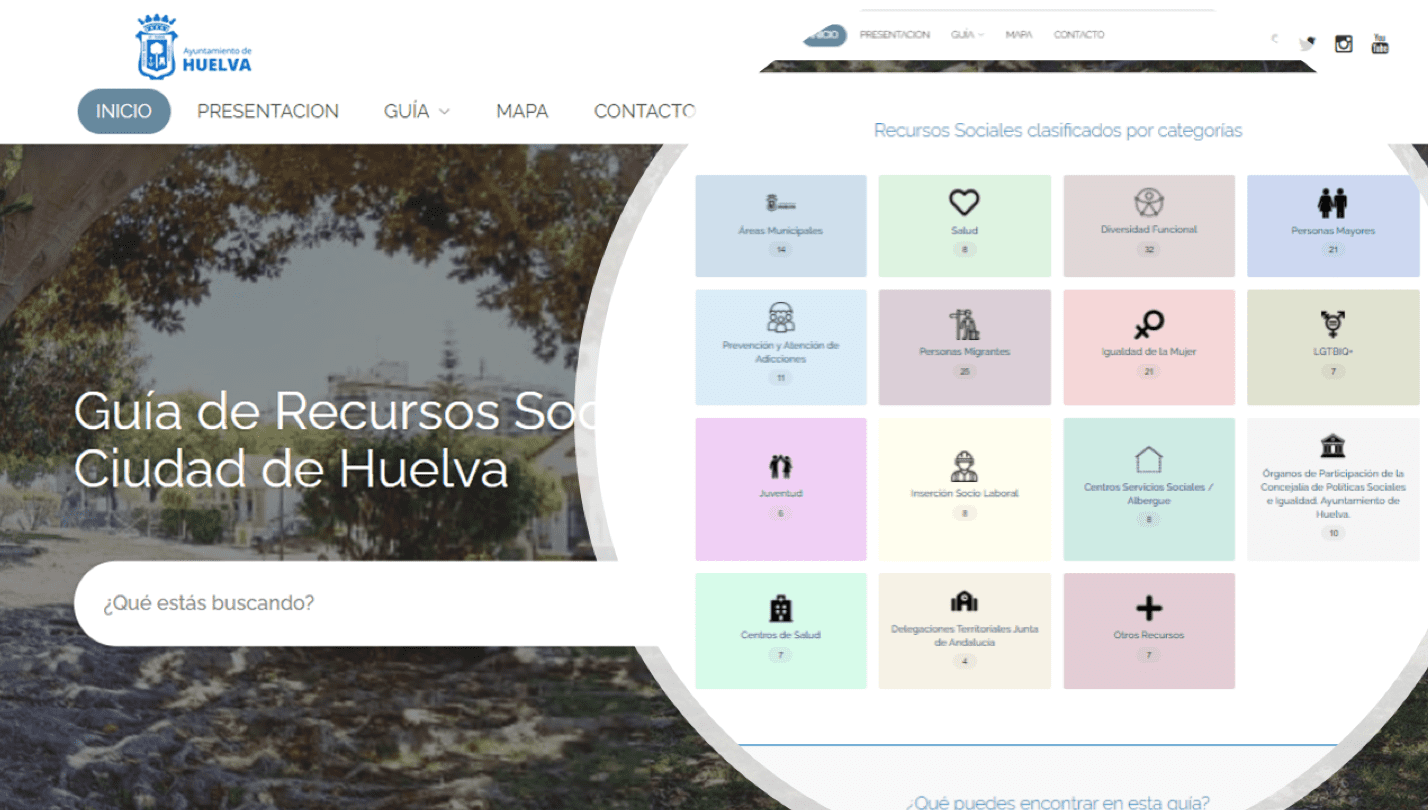Select the Otros Recursos plus icon
The image size is (1428, 810).
pyautogui.click(x=1149, y=608)
